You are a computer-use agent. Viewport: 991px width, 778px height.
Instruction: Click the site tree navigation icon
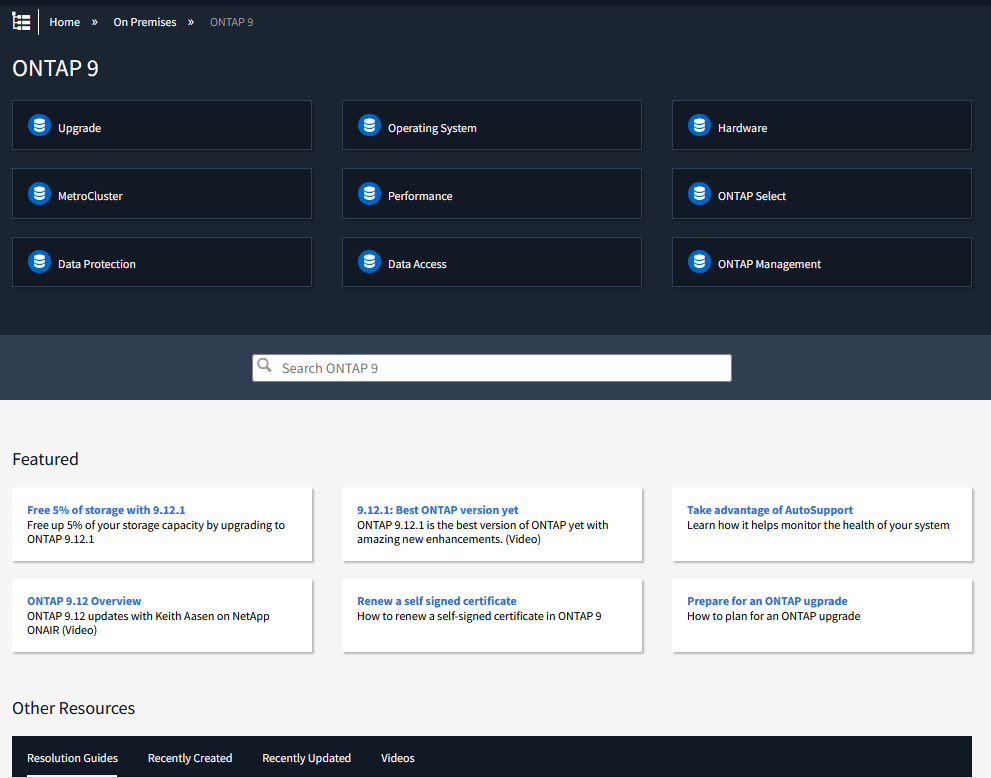pyautogui.click(x=21, y=21)
